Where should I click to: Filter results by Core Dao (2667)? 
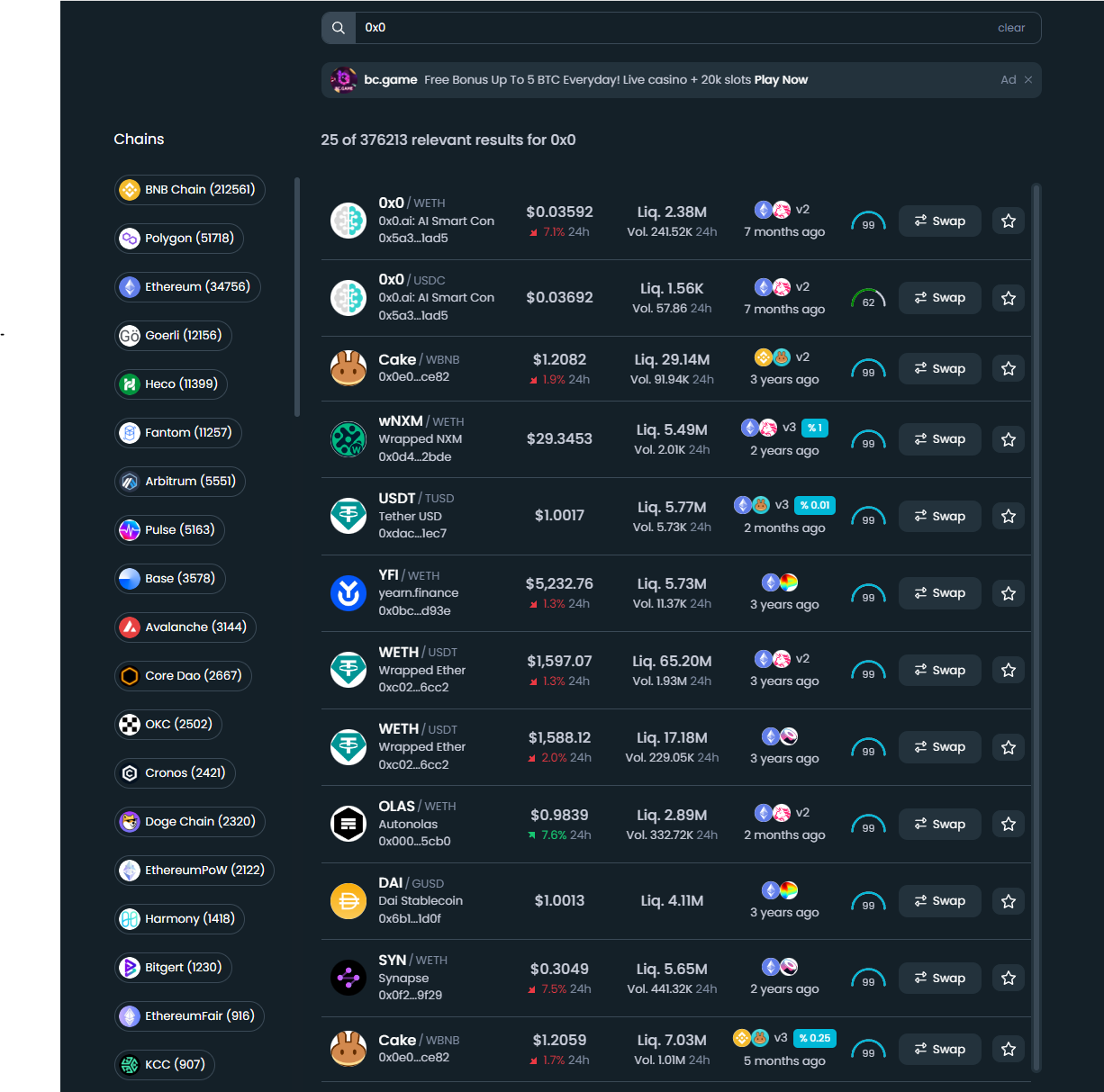click(183, 676)
